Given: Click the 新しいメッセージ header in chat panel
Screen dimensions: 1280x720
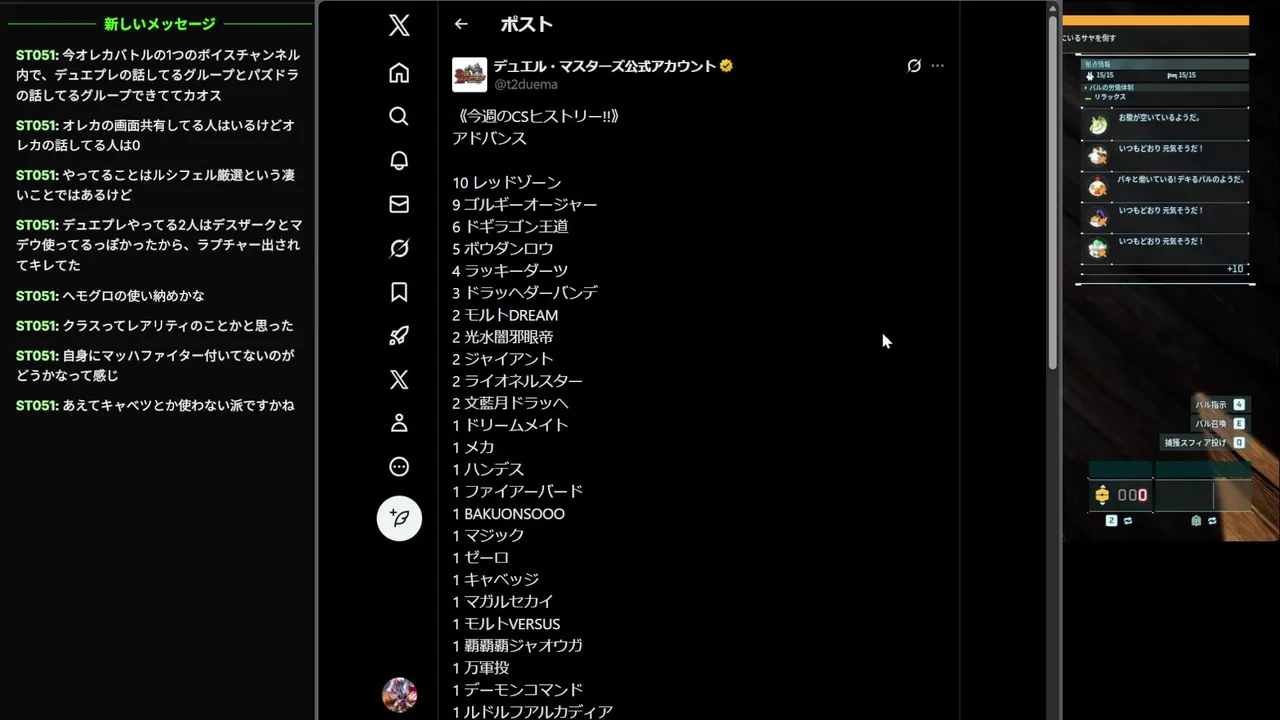Looking at the screenshot, I should click(160, 24).
